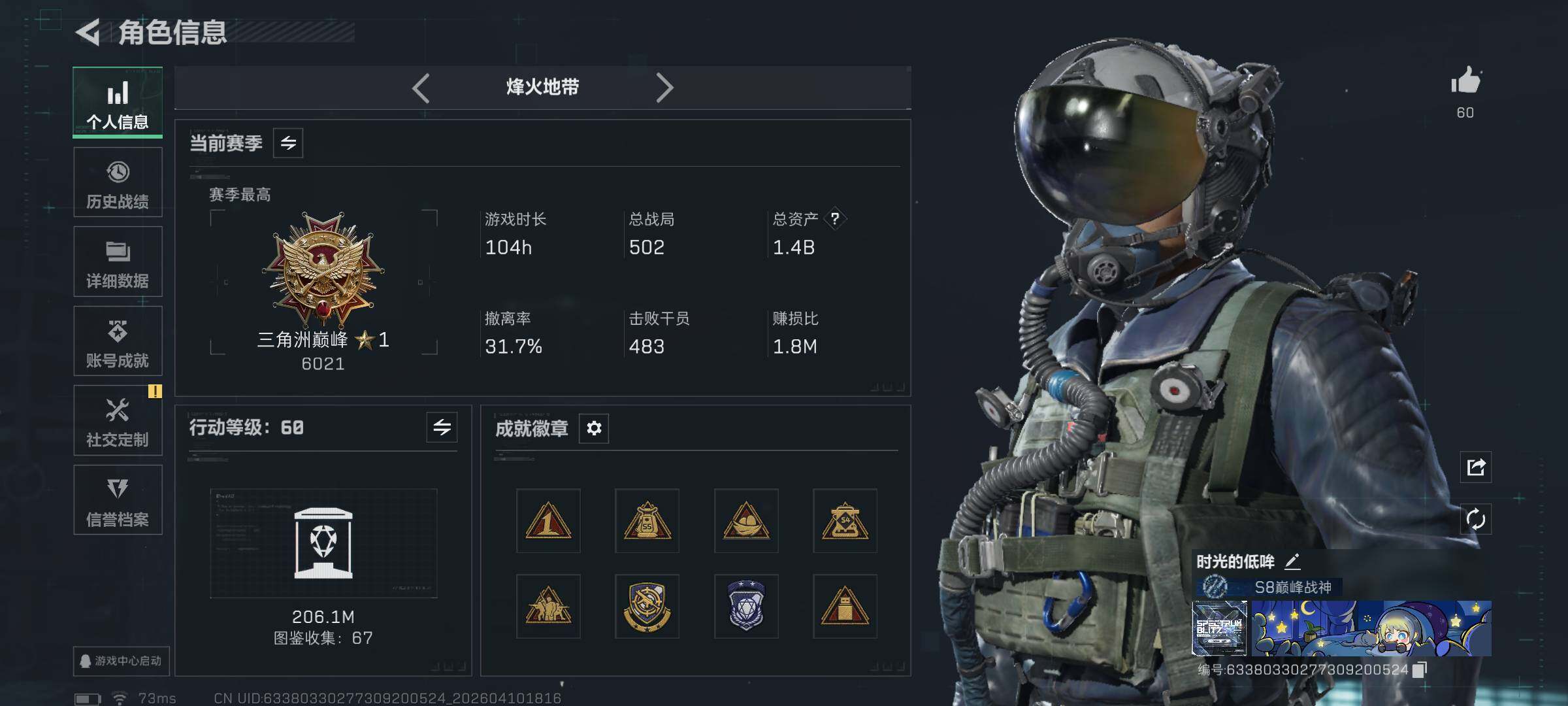This screenshot has width=1568, height=706.
Task: Select the 账号成就 sidebar tab
Action: click(118, 341)
